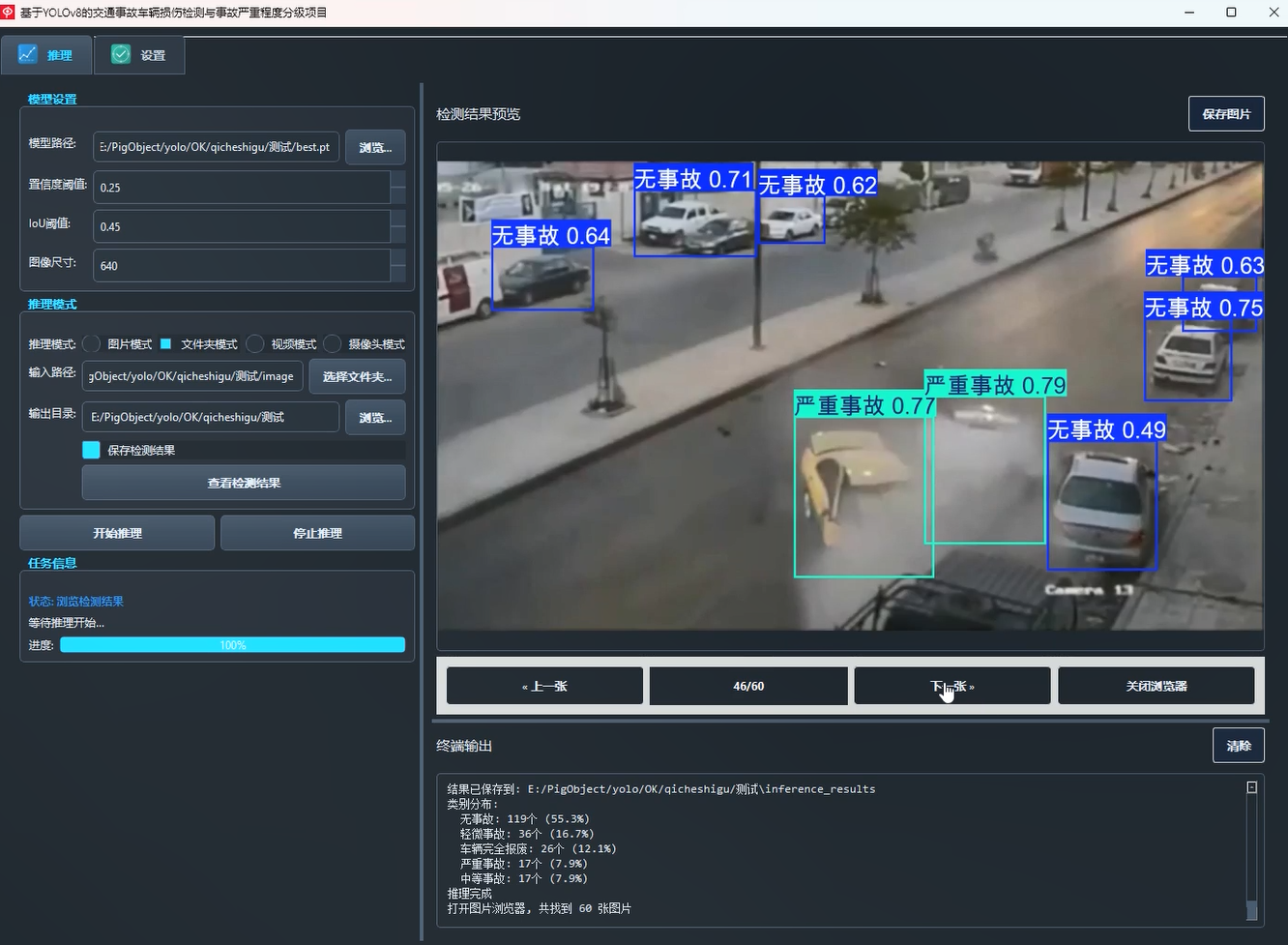Increase 置信度阈值 with the up stepper
1288x945 pixels.
pos(397,179)
